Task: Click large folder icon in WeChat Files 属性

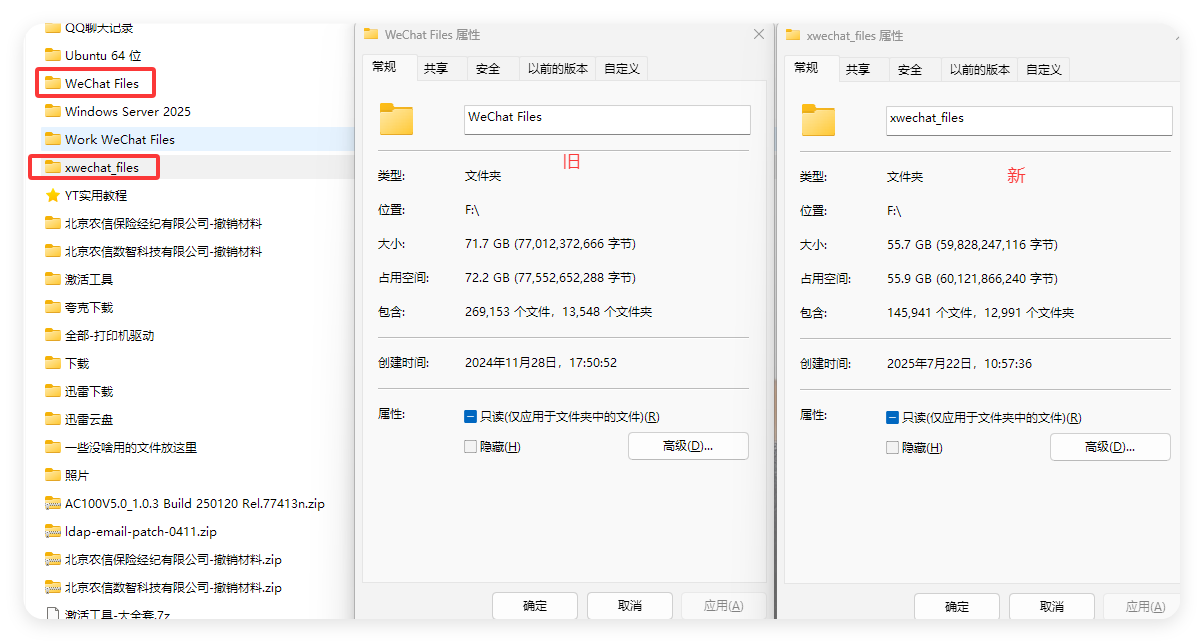Action: coord(396,119)
